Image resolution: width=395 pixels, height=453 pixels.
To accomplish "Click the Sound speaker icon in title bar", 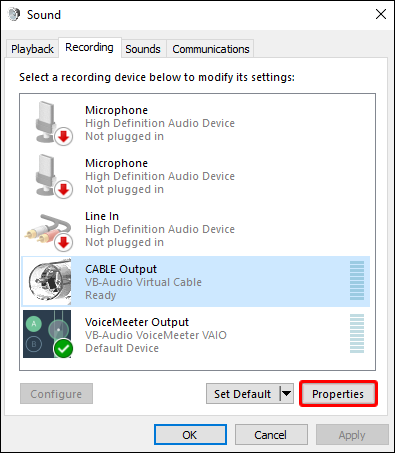I will coord(14,15).
